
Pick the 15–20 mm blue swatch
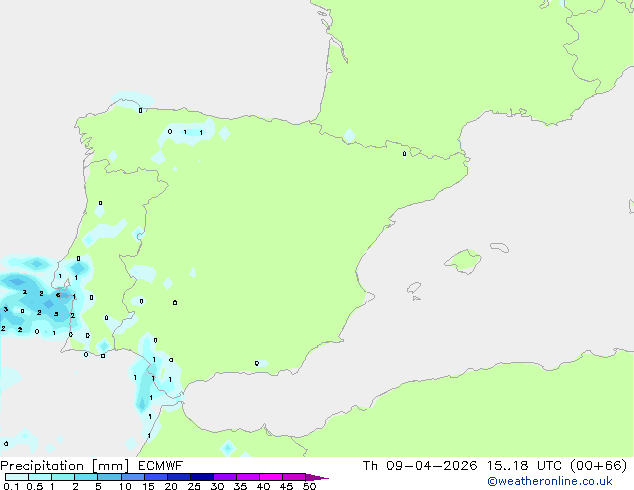[x=156, y=477]
